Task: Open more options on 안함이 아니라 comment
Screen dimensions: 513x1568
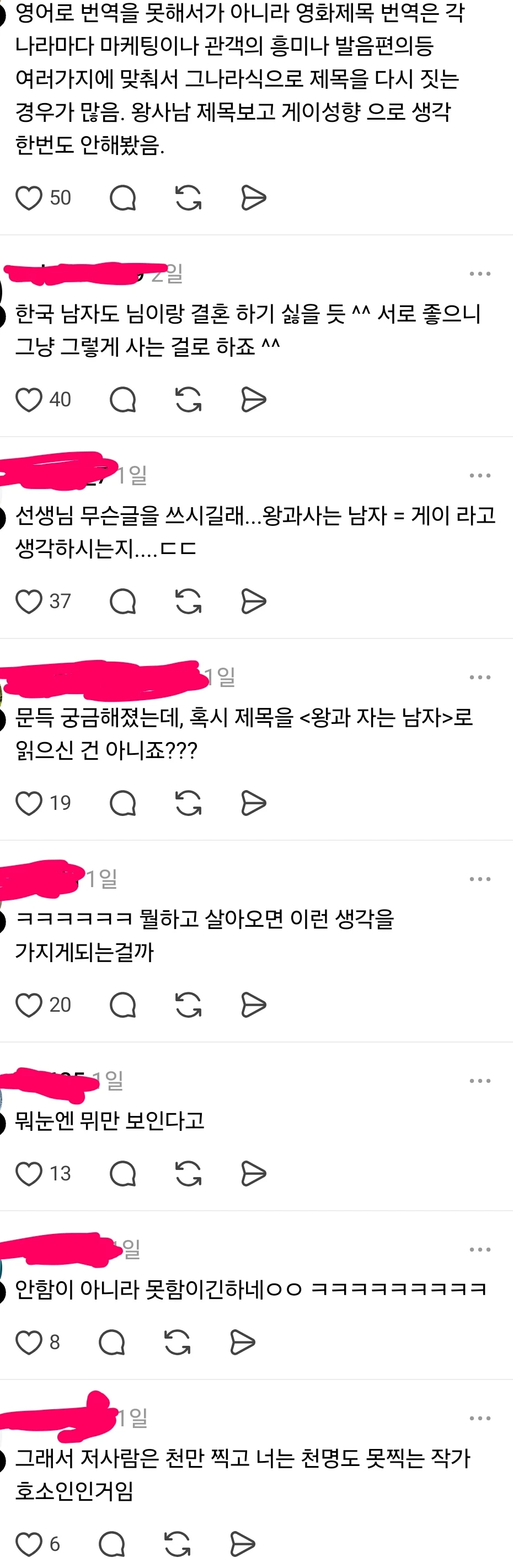Action: [x=480, y=1250]
